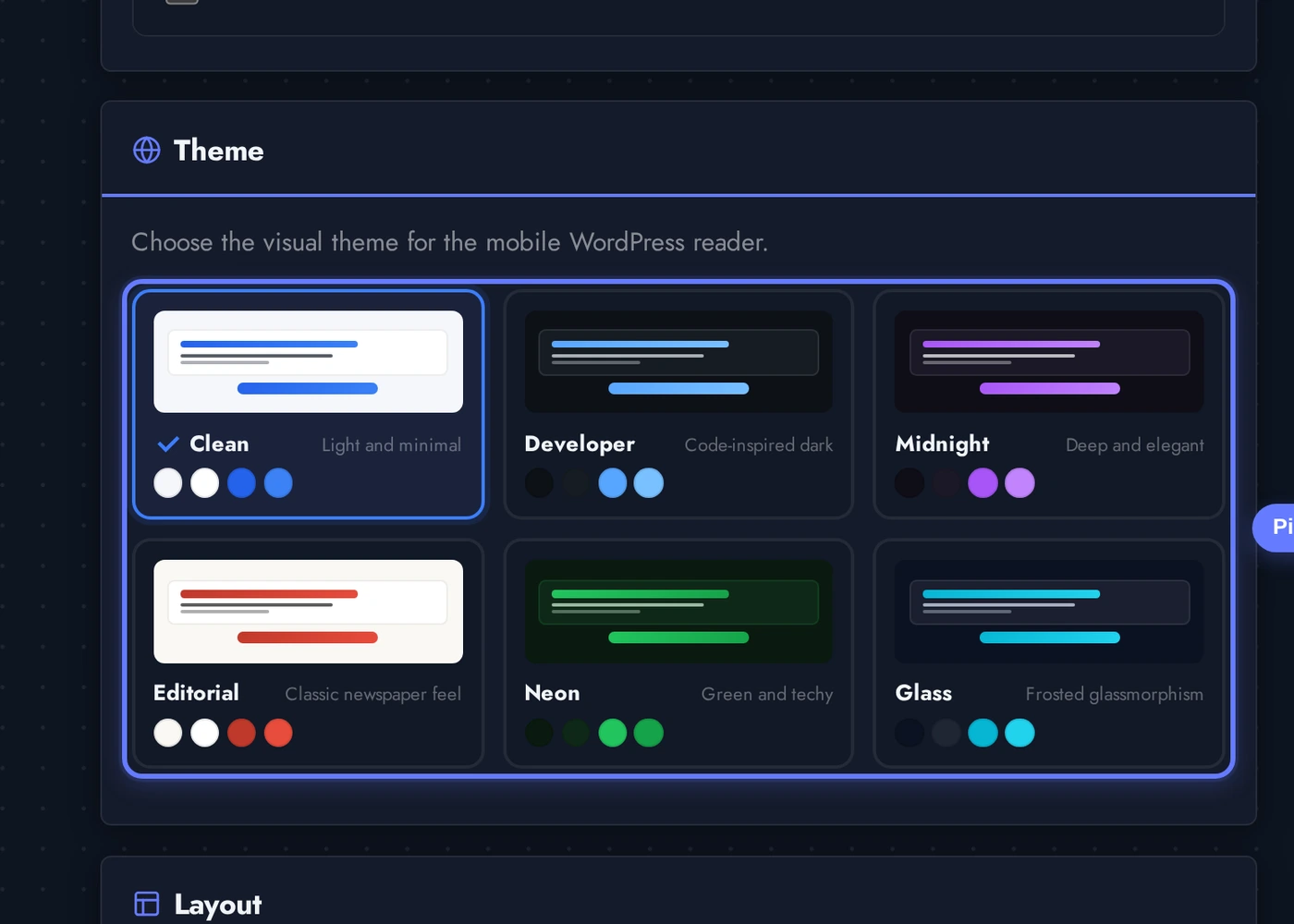Click the Glass theme preview thumbnail
Viewport: 1294px width, 924px height.
click(1048, 611)
